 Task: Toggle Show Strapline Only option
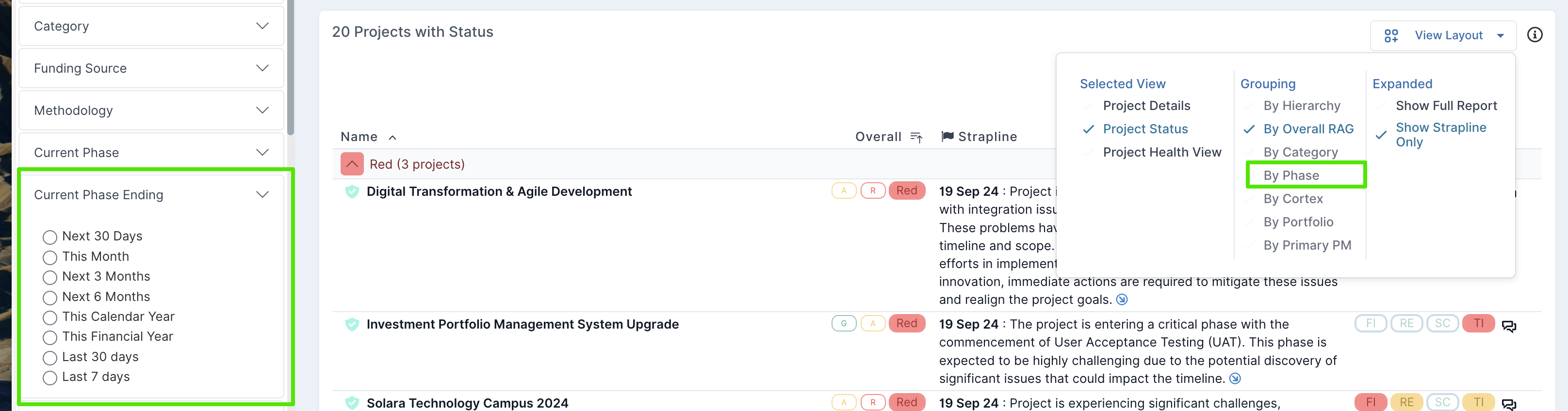click(1440, 134)
